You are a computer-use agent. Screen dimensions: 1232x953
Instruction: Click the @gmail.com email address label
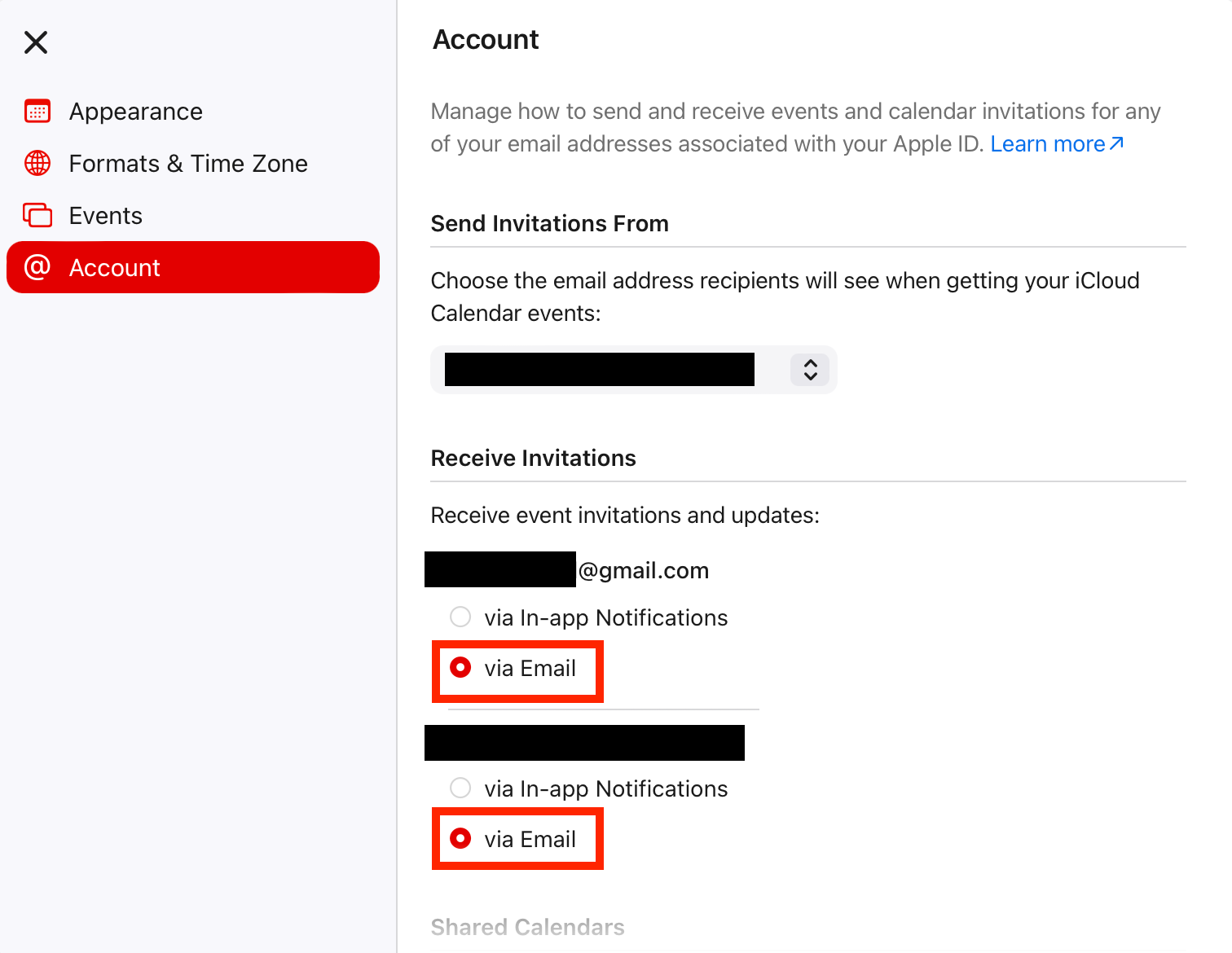(567, 570)
